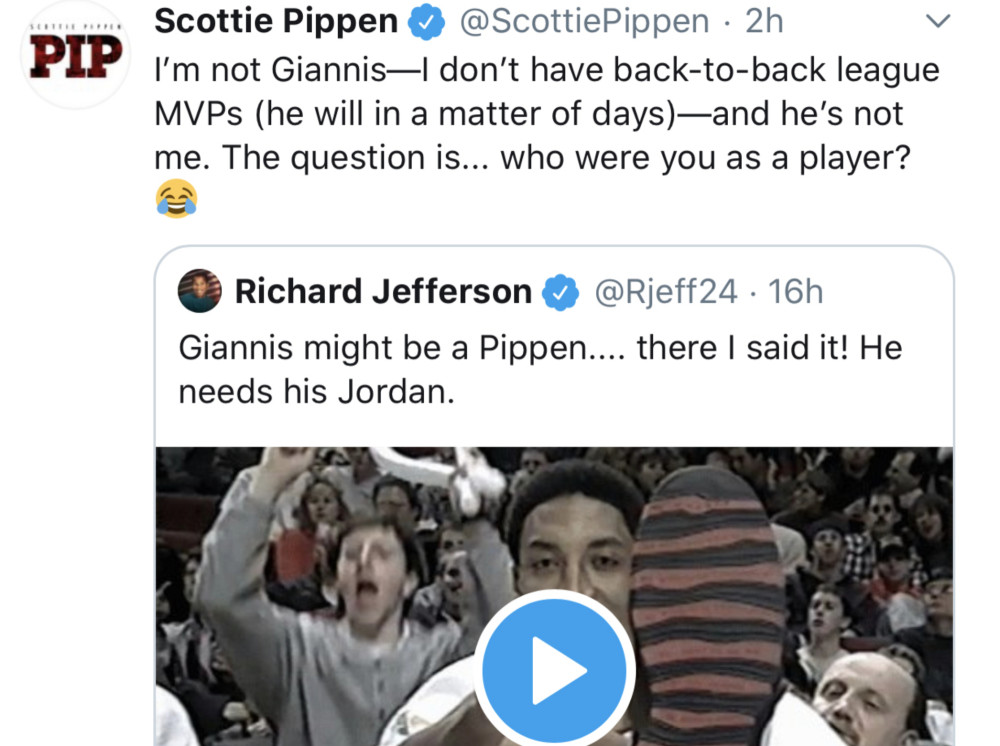The width and height of the screenshot is (1000, 746).
Task: Open Scottie Pippen's PIP profile avatar
Action: (73, 55)
